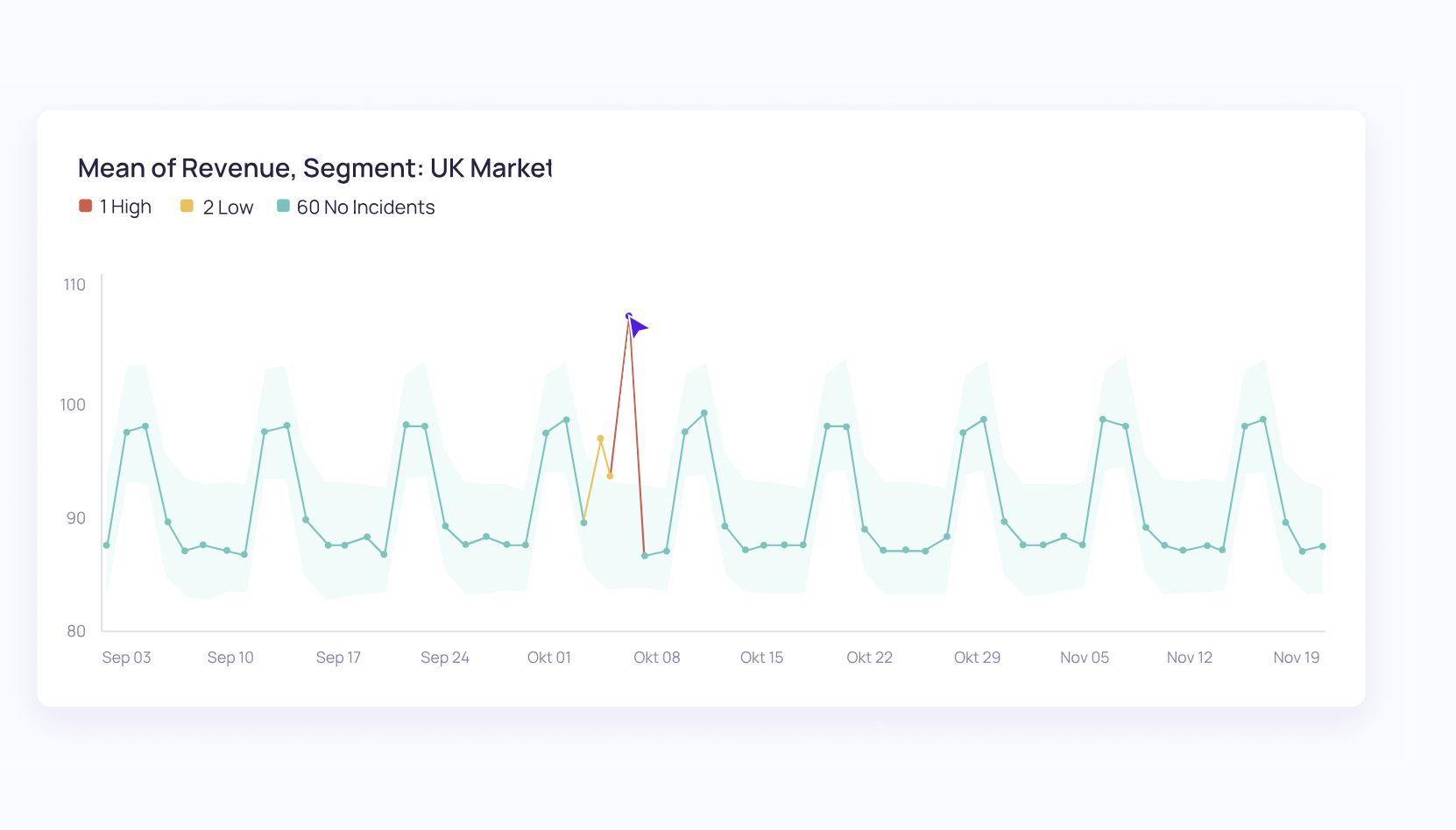Viewport: 1456px width, 830px height.
Task: Toggle the "60 No Incidents" legend label
Action: [x=365, y=207]
